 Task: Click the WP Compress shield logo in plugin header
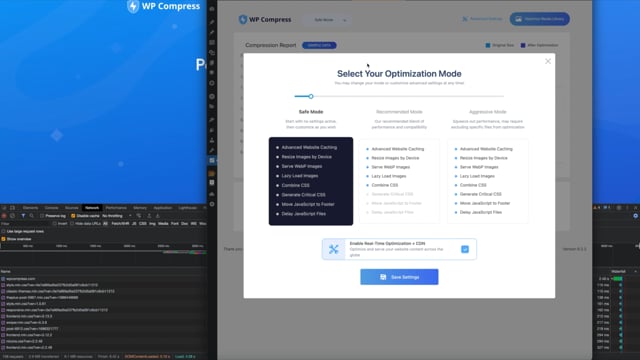click(x=243, y=19)
